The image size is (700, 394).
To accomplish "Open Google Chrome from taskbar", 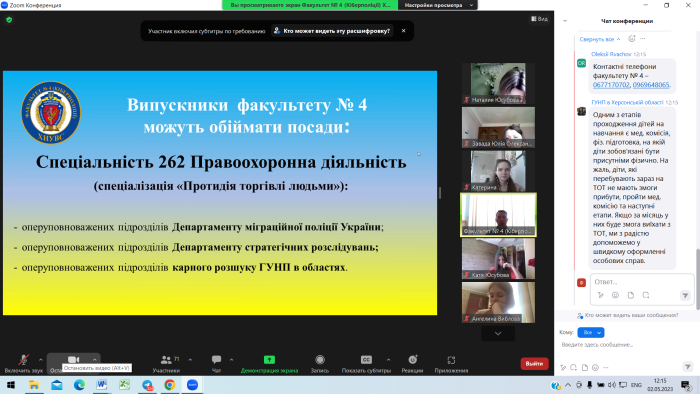I will pos(170,385).
